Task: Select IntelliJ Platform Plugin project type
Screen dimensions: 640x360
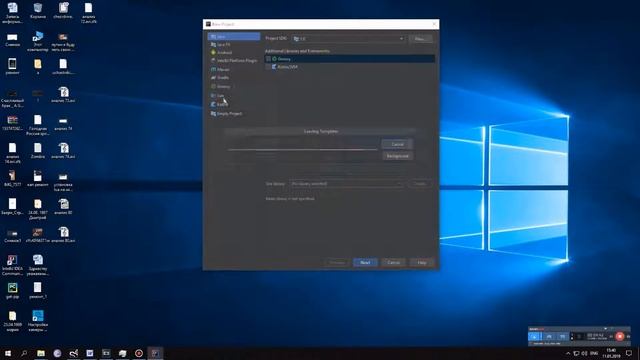Action: point(233,60)
